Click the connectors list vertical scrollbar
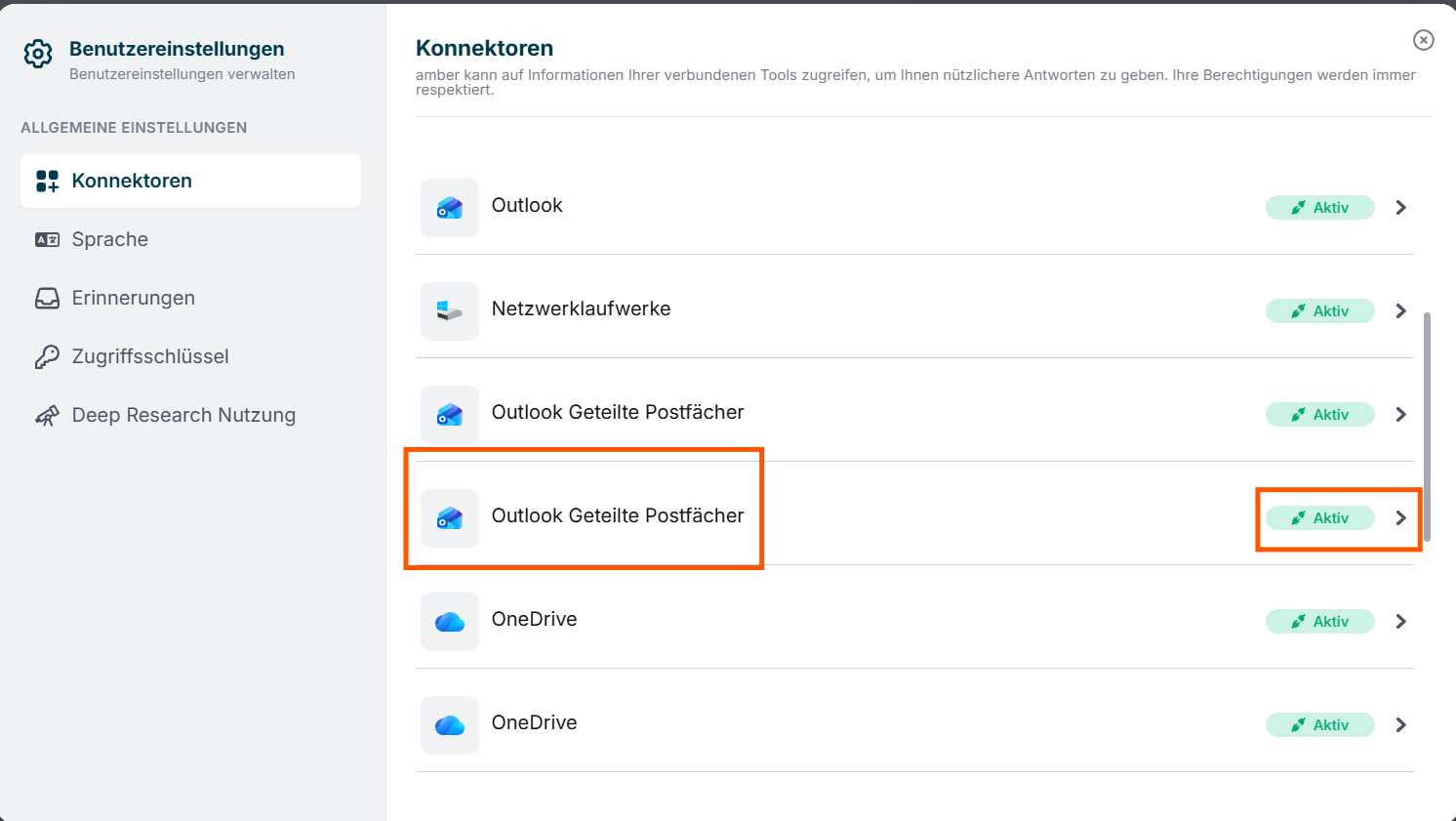Screen dimensions: 1456x821 click(1428, 427)
